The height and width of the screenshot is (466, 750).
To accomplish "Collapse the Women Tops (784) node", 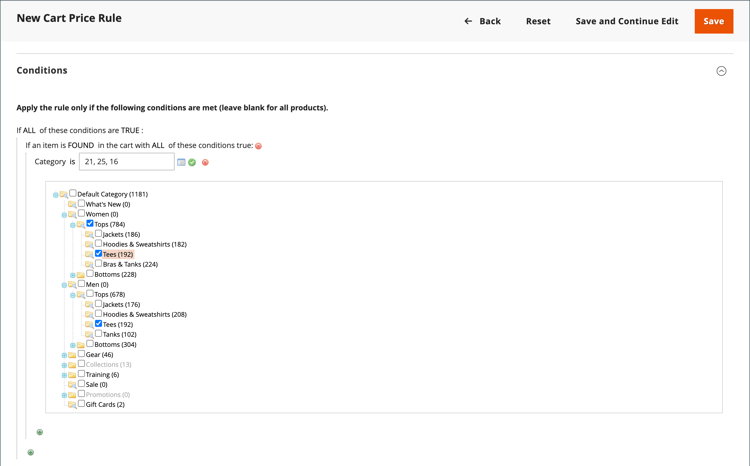I will [x=73, y=225].
